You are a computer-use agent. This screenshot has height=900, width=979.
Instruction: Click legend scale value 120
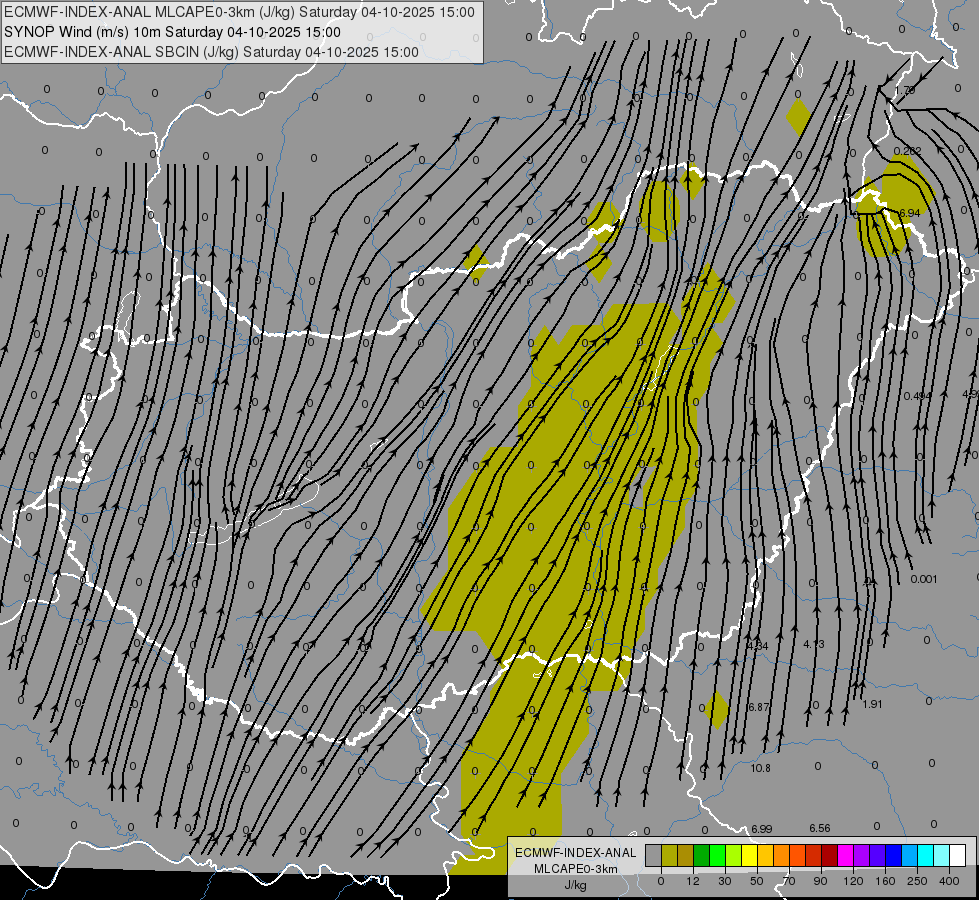853,881
